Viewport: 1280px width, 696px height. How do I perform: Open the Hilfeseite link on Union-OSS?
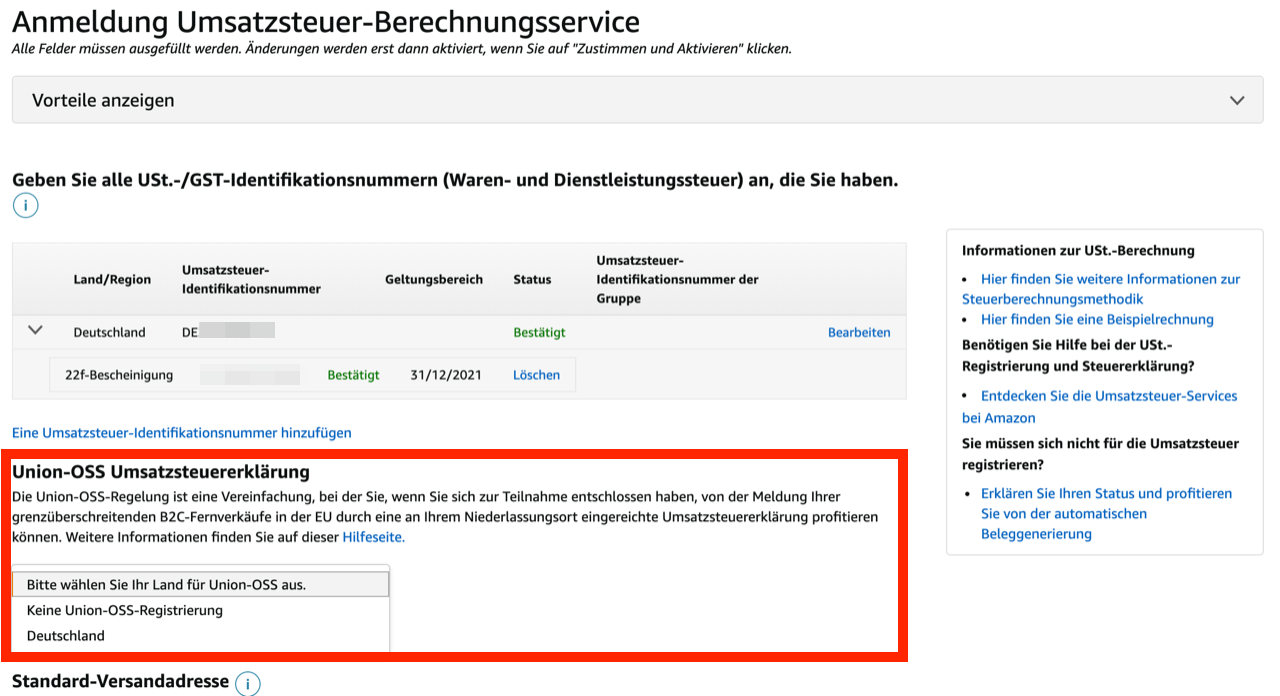click(373, 537)
